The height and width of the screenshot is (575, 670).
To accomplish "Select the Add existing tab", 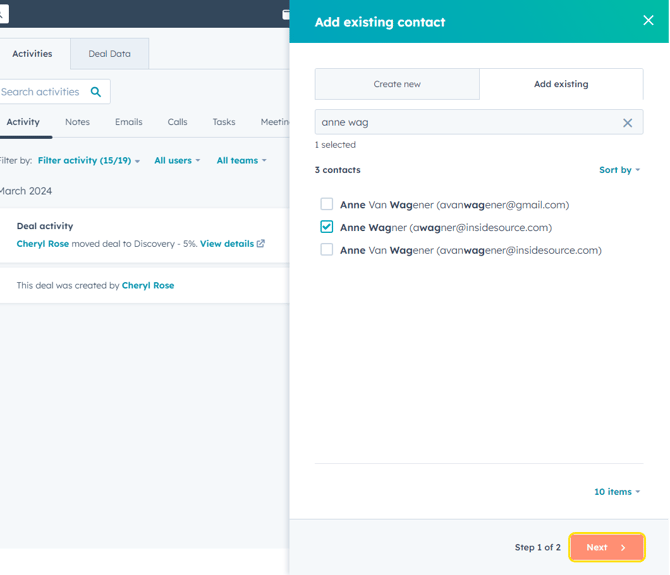I will click(561, 84).
